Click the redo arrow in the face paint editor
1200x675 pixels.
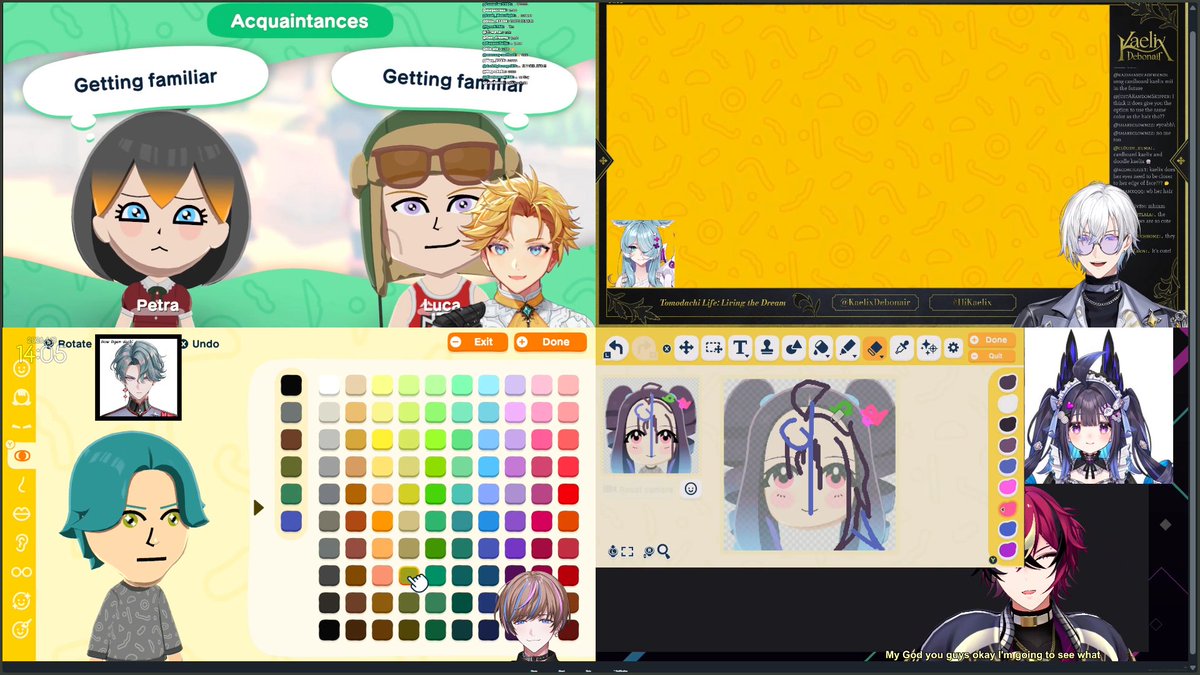click(646, 348)
